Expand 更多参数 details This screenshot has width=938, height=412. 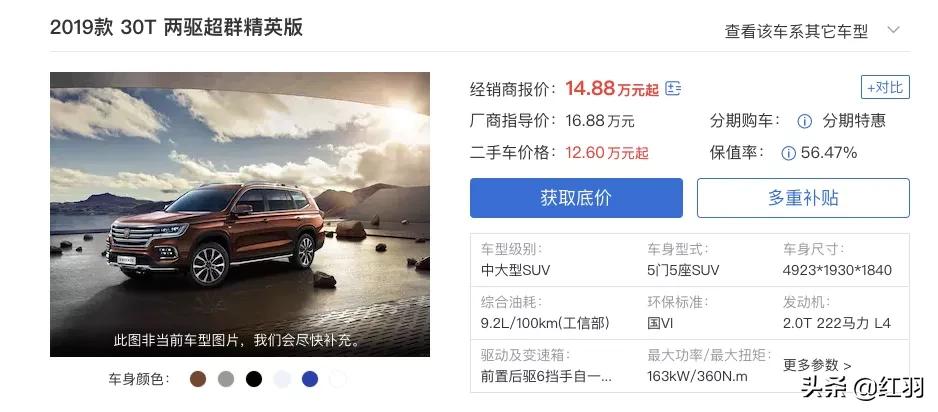coord(817,365)
